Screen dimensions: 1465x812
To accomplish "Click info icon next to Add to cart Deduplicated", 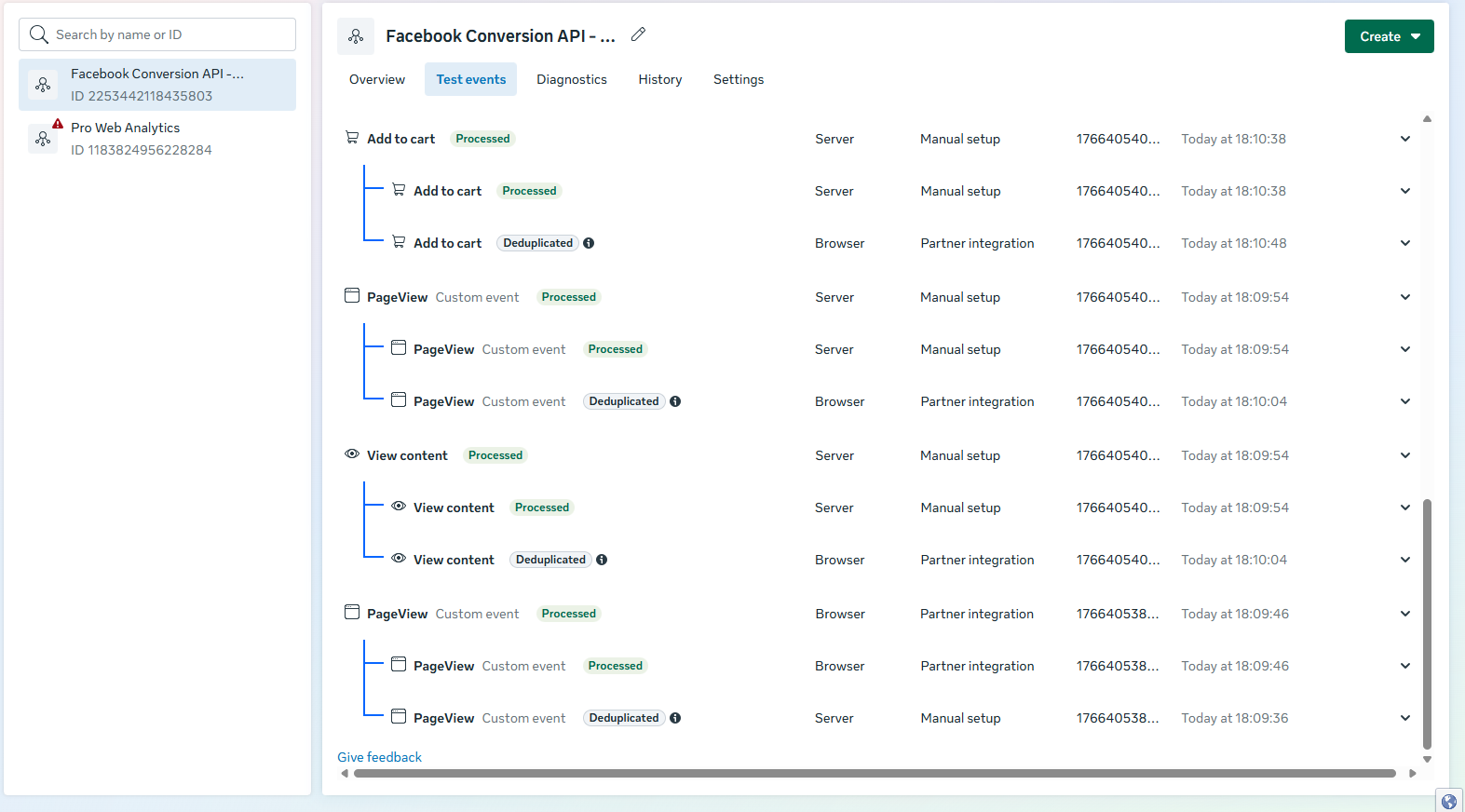I will point(589,243).
